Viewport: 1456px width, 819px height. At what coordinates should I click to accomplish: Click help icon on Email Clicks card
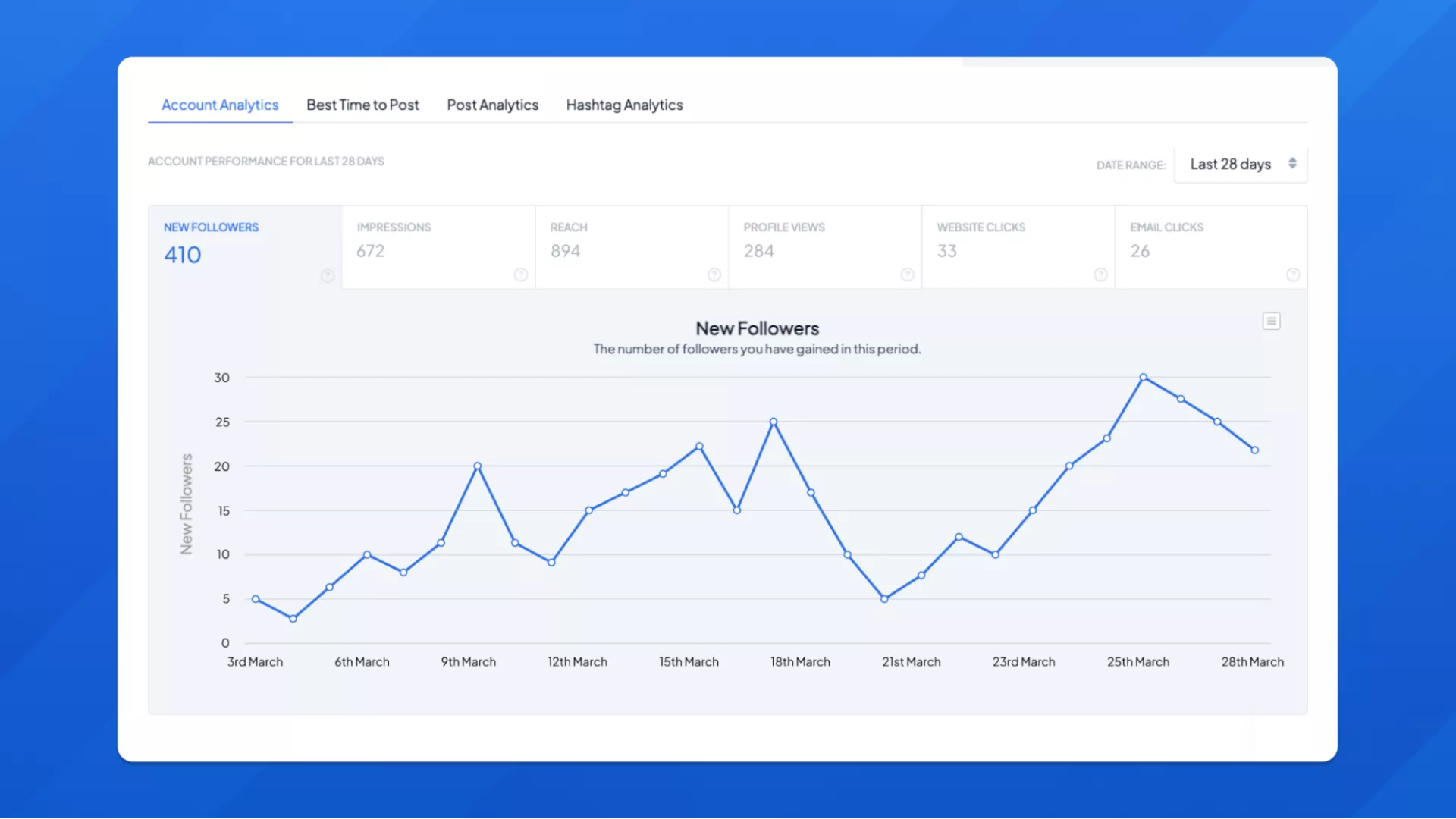click(1294, 275)
